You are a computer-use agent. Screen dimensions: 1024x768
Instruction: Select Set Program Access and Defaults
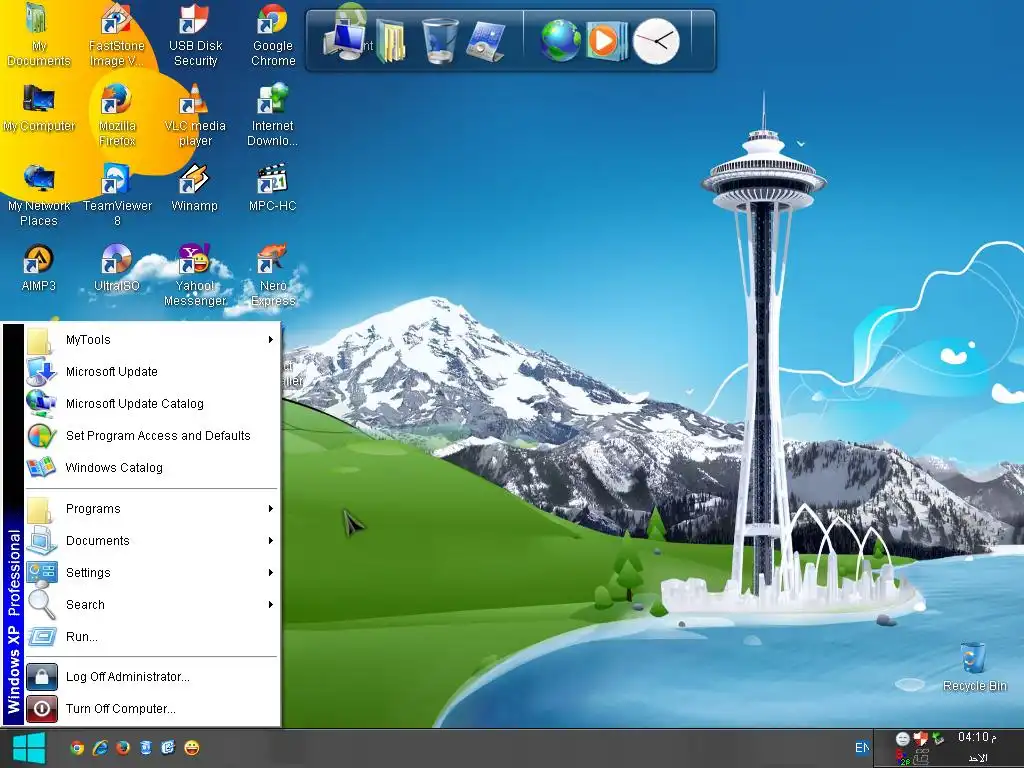pyautogui.click(x=153, y=436)
